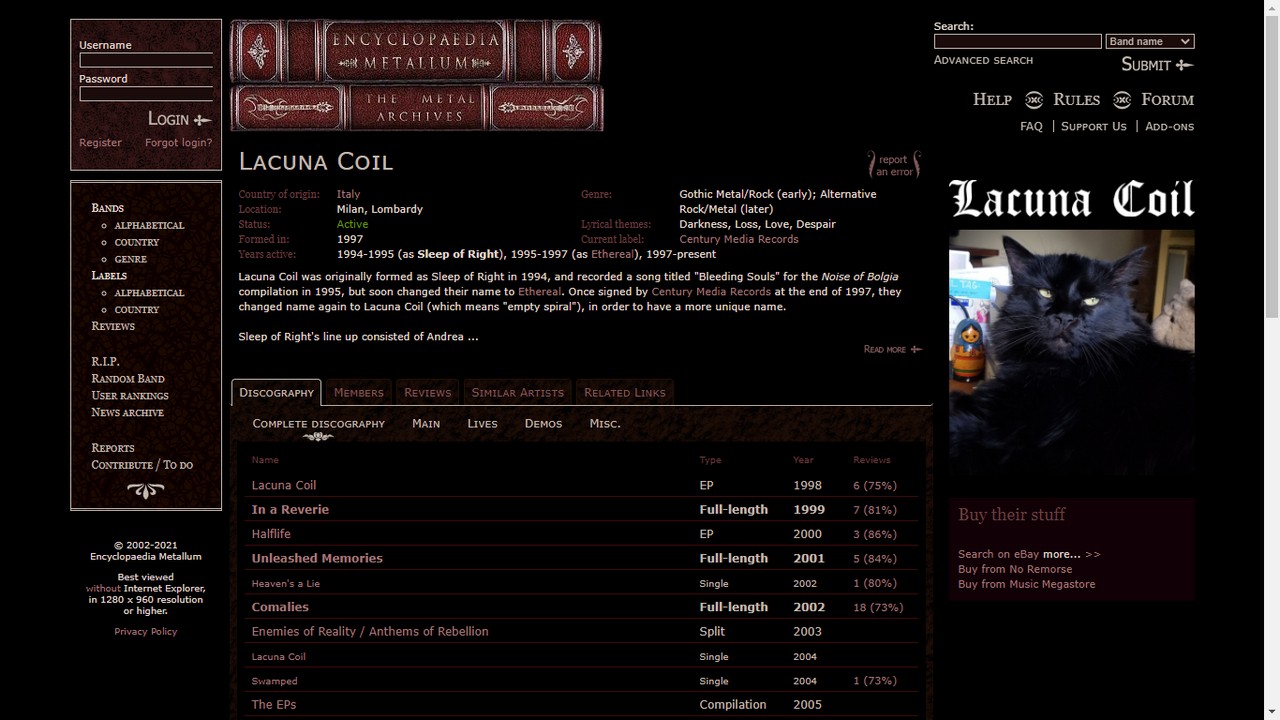
Task: Open the Band name search type dropdown
Action: point(1150,42)
